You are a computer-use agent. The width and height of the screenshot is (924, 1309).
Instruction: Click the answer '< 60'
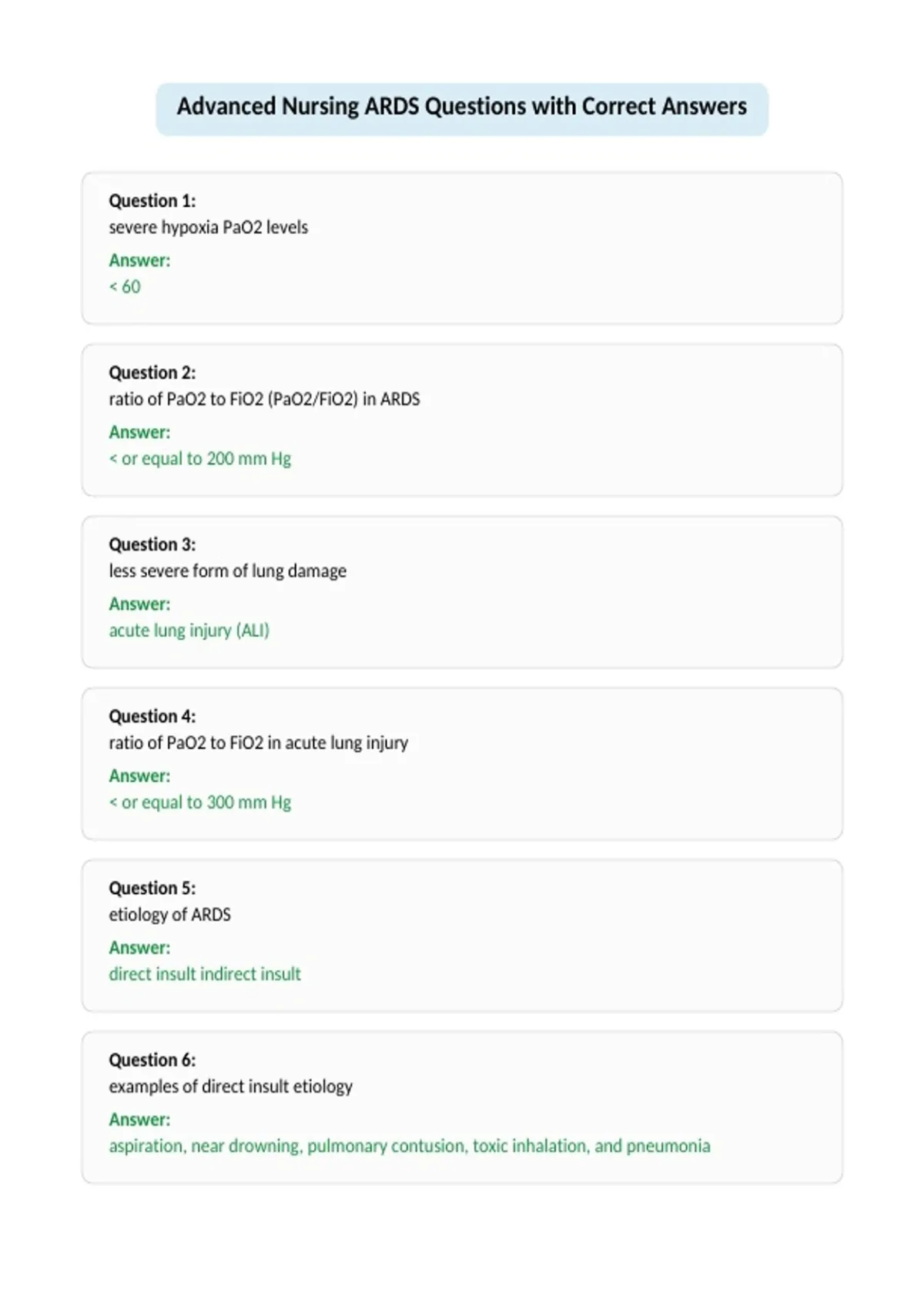tap(125, 286)
